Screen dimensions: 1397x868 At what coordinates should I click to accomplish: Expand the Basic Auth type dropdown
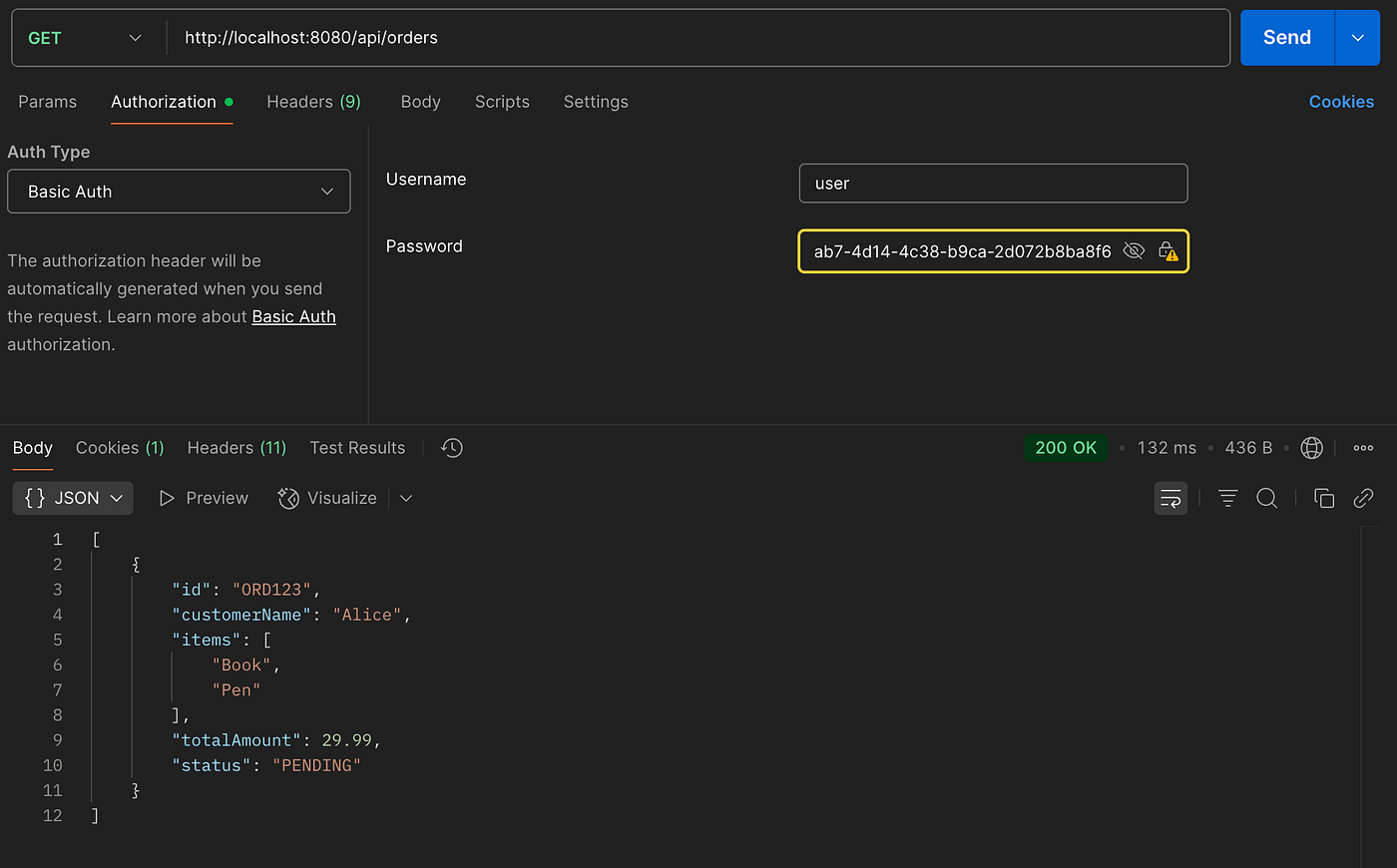[179, 192]
